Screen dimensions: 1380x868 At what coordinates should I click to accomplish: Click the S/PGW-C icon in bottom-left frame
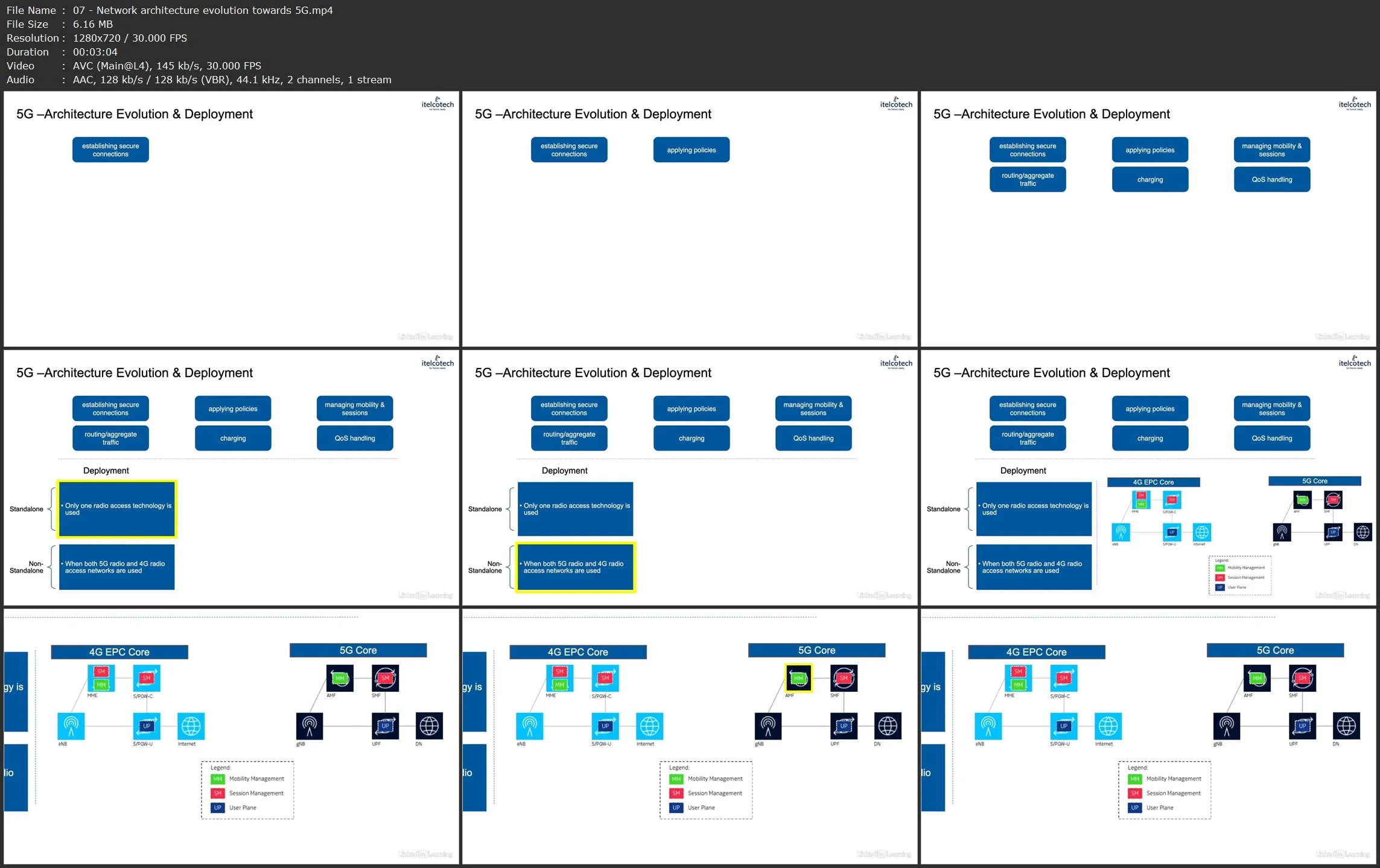[146, 678]
